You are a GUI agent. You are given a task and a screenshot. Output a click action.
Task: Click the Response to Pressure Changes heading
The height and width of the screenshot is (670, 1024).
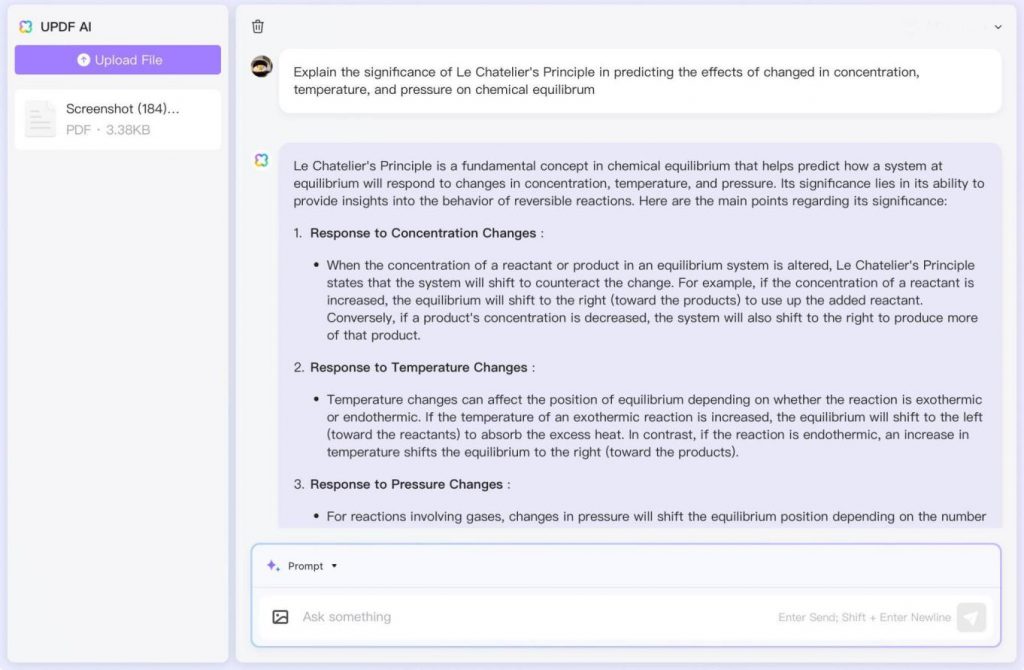point(406,484)
